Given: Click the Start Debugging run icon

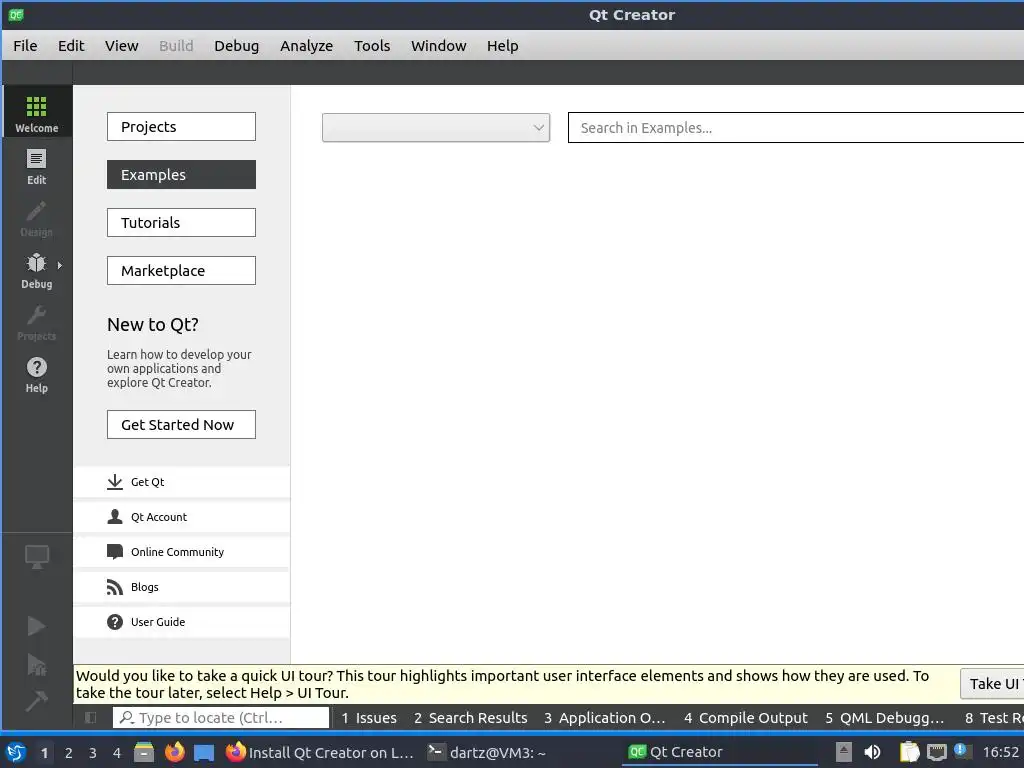Looking at the screenshot, I should [x=37, y=664].
